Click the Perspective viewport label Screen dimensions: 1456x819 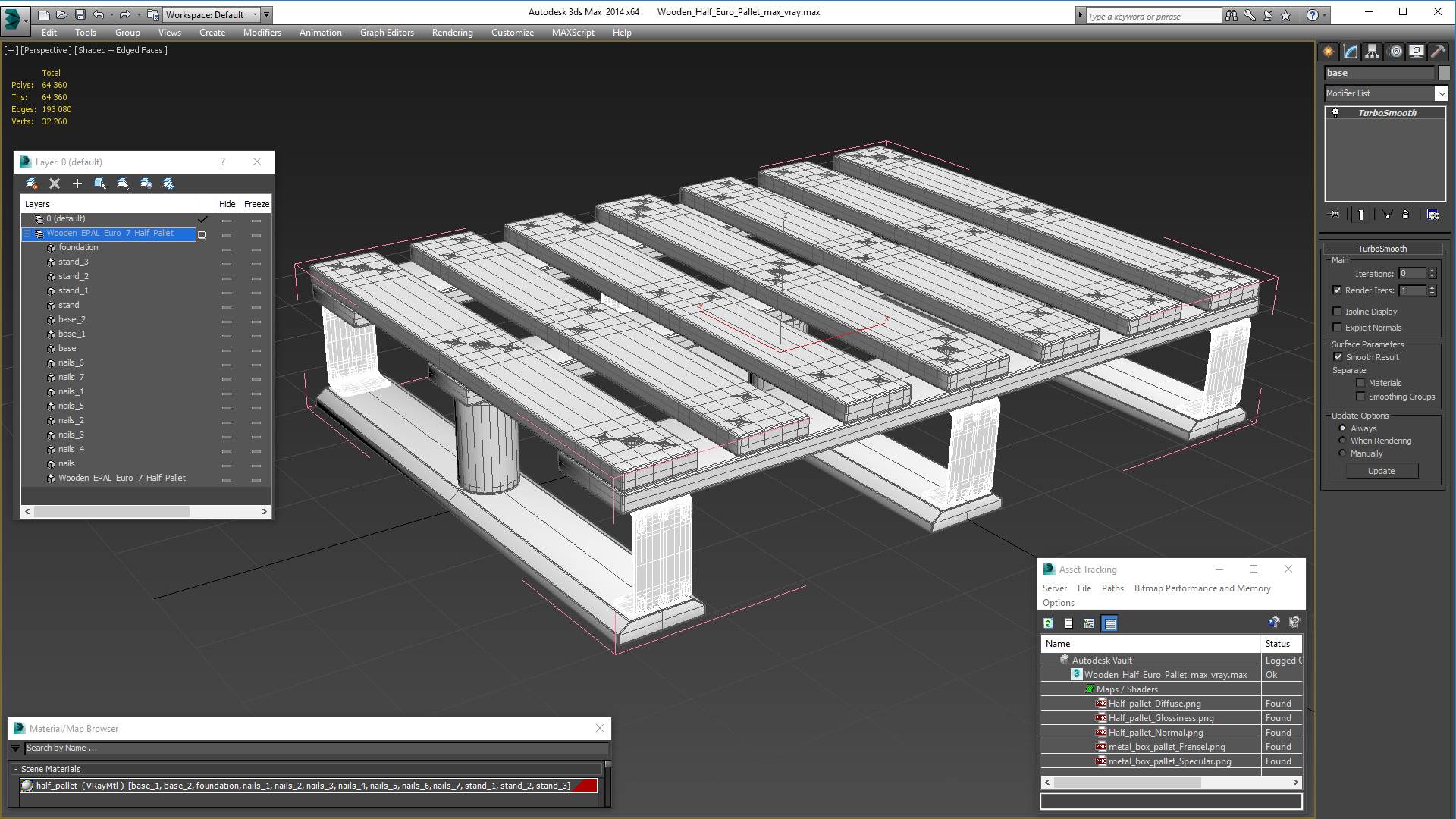tap(46, 50)
